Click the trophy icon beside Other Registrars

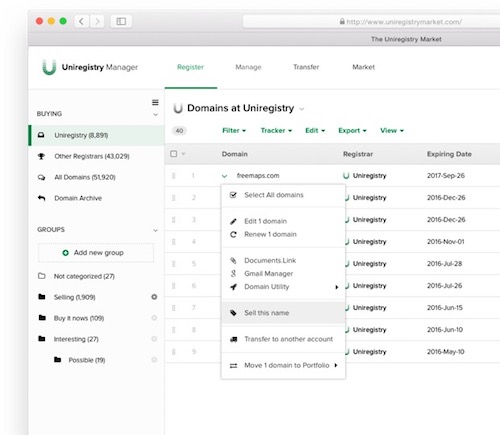tap(41, 156)
